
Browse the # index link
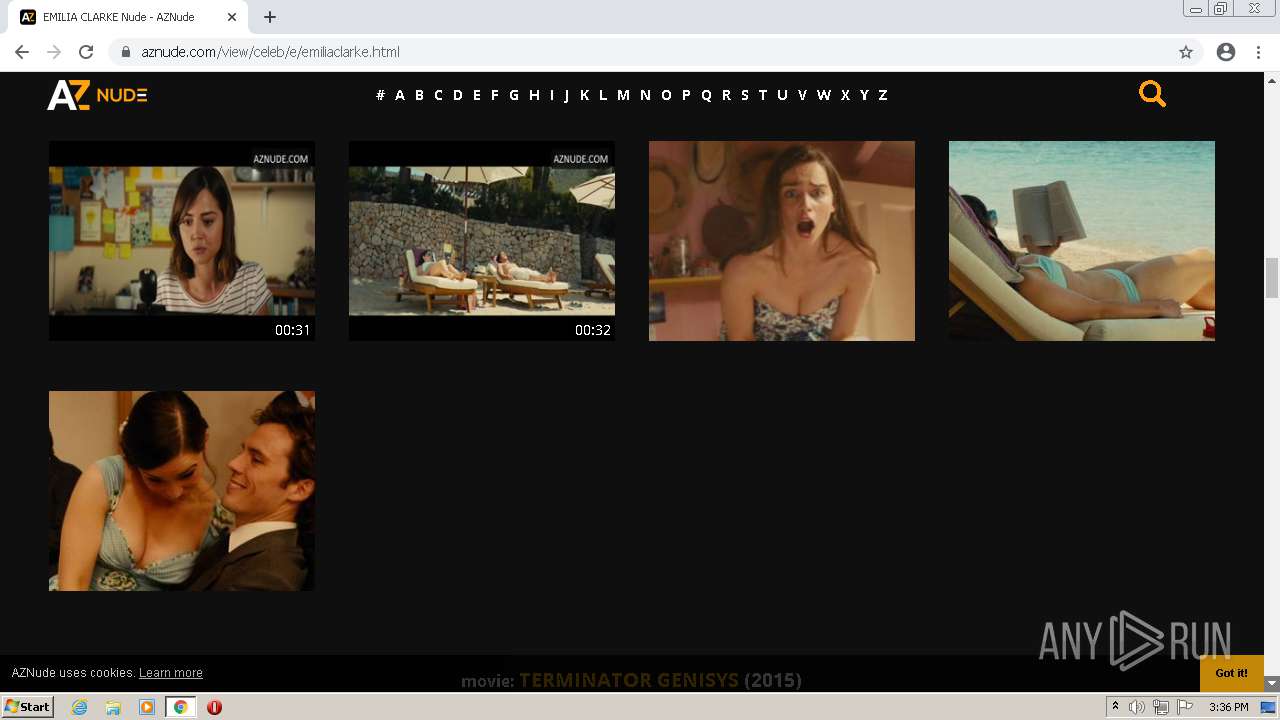click(380, 95)
